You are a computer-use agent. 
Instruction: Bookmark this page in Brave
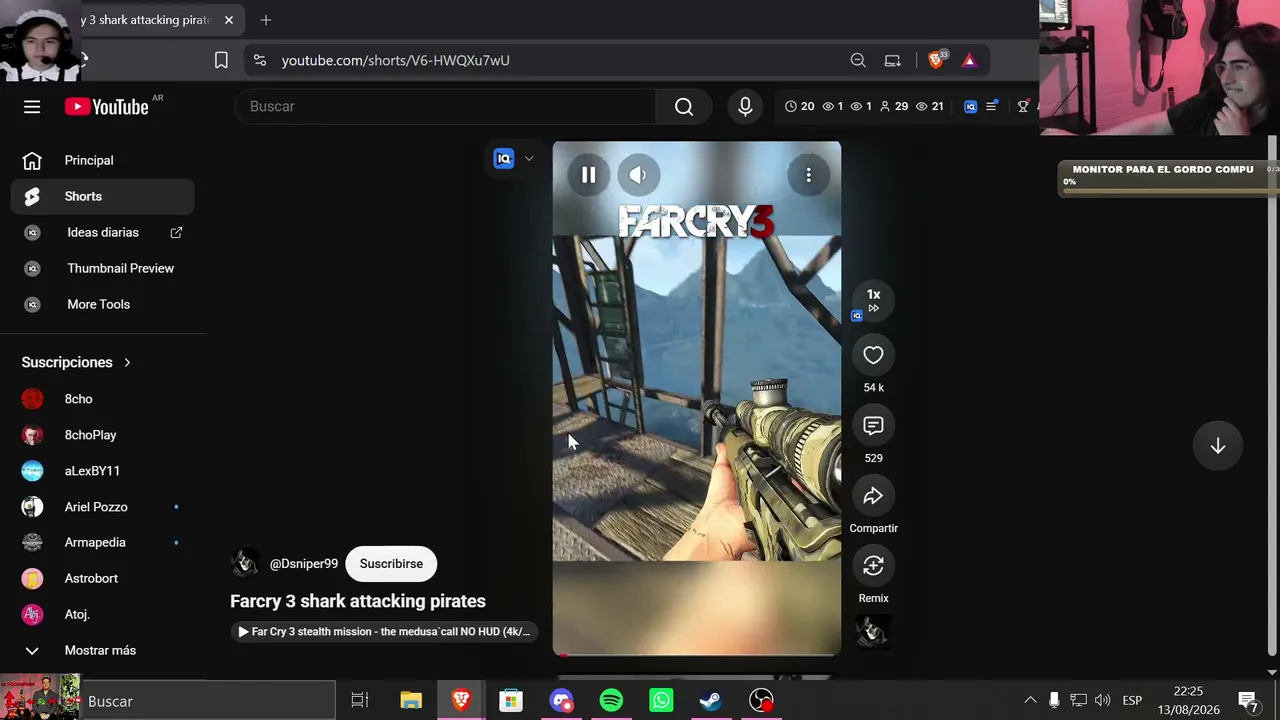tap(221, 60)
